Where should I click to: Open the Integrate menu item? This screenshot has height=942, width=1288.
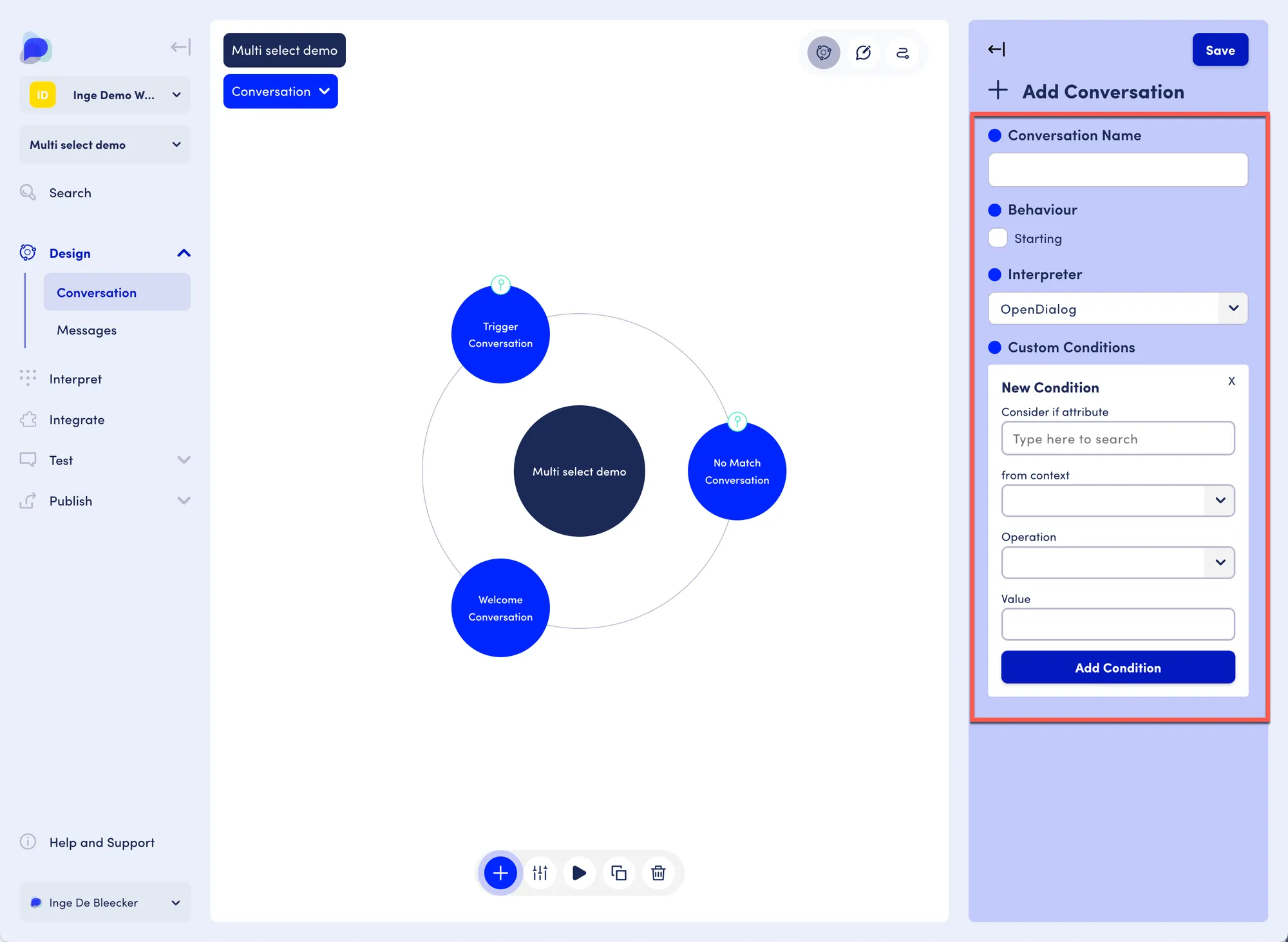[77, 419]
